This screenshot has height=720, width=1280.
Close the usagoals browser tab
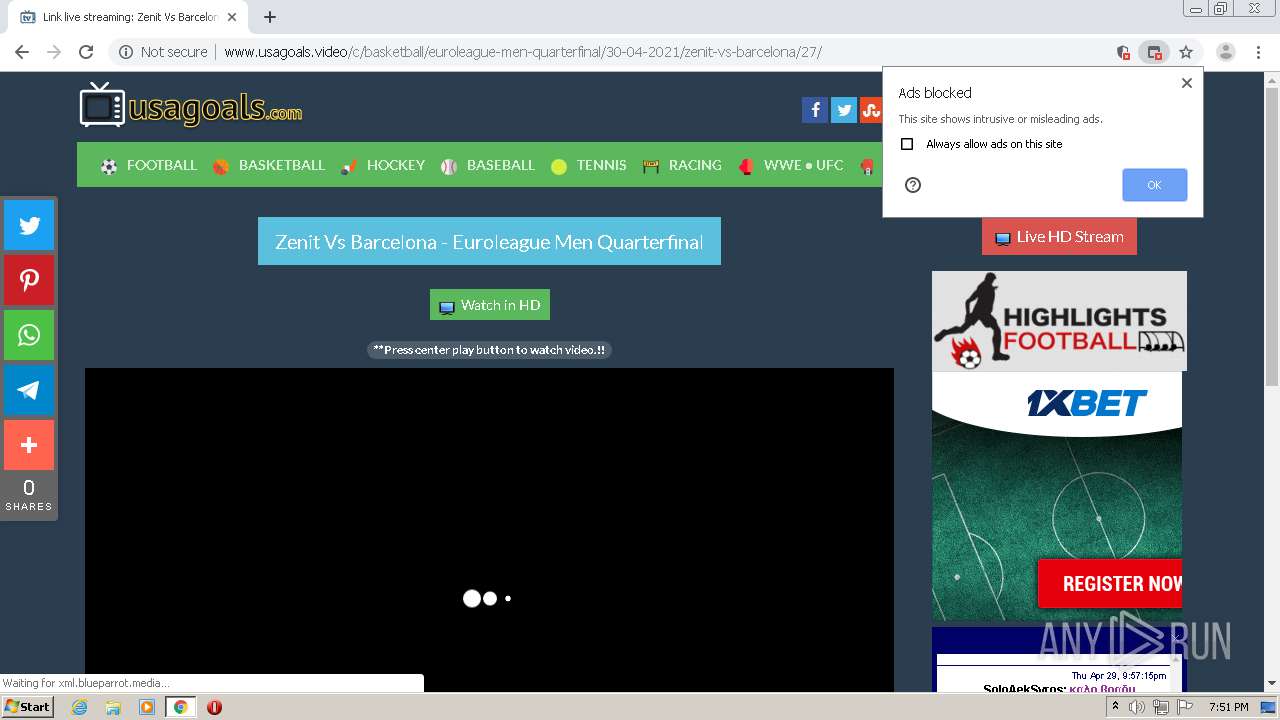coord(231,17)
